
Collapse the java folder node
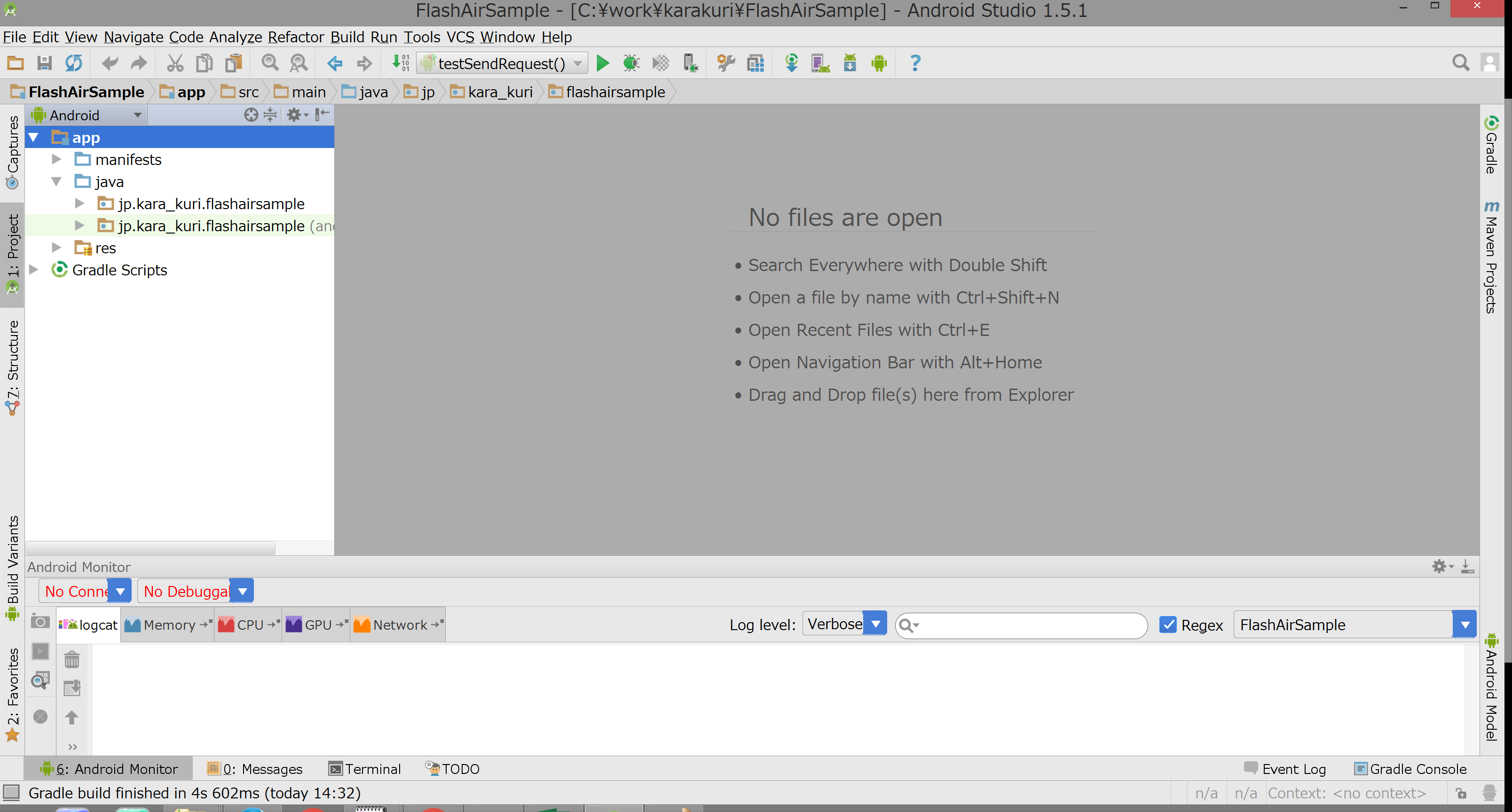point(56,181)
